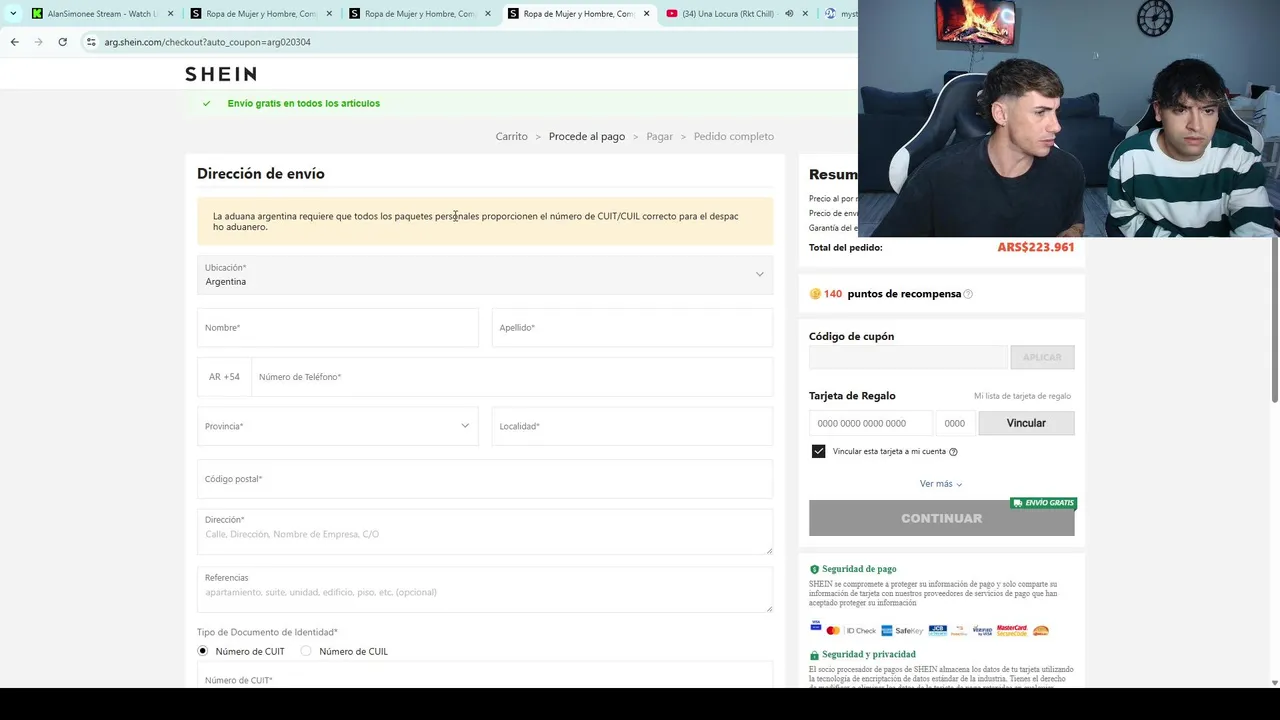Expand the Provincia dropdown
Image resolution: width=1280 pixels, height=720 pixels.
tap(338, 426)
